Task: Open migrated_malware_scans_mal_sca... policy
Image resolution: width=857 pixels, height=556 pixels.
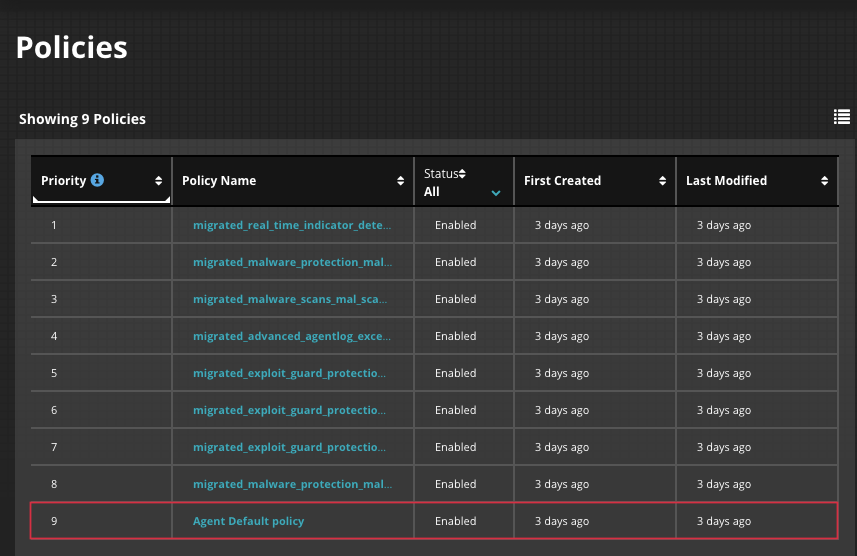Action: tap(290, 300)
